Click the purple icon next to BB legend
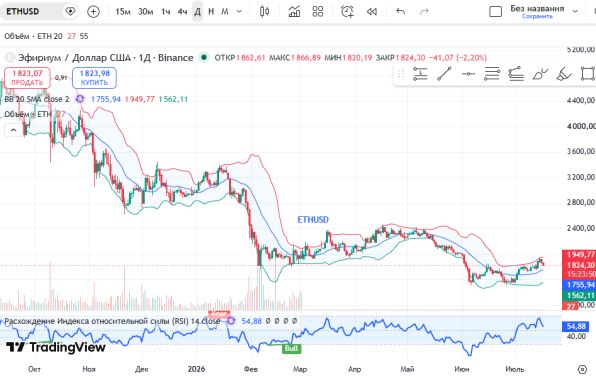This screenshot has height=378, width=596. click(x=80, y=99)
